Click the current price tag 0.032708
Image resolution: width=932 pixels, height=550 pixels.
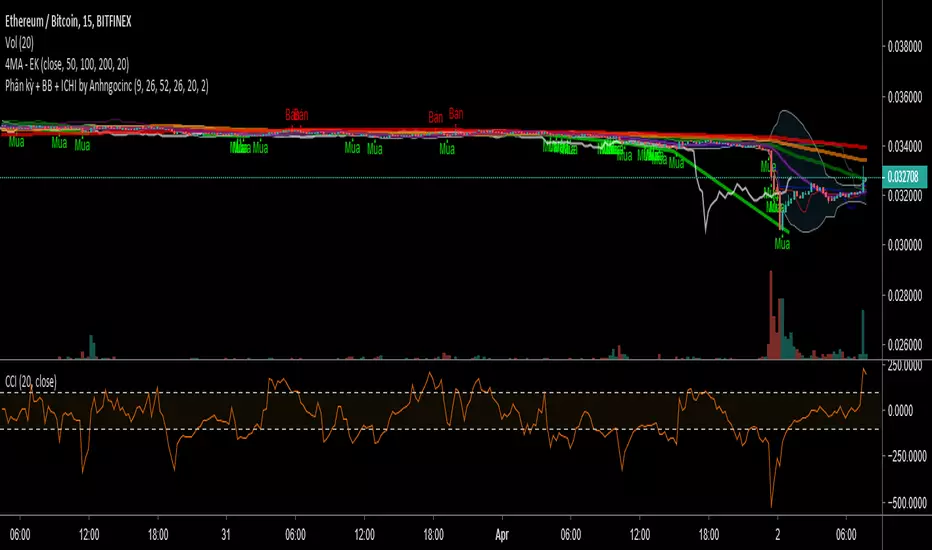click(903, 177)
